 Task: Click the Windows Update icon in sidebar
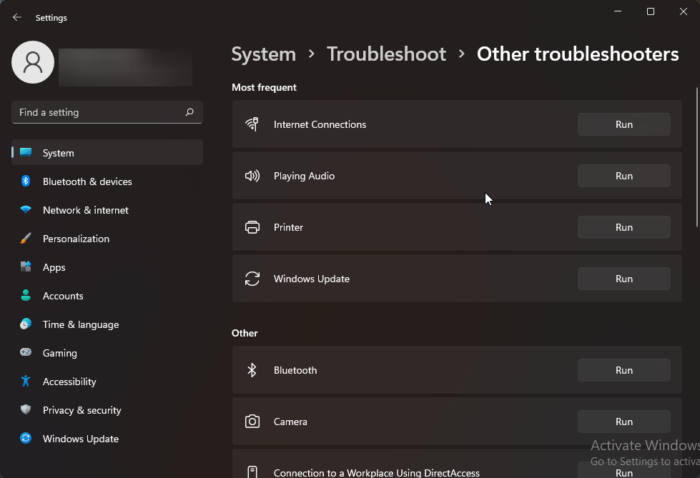(x=26, y=439)
